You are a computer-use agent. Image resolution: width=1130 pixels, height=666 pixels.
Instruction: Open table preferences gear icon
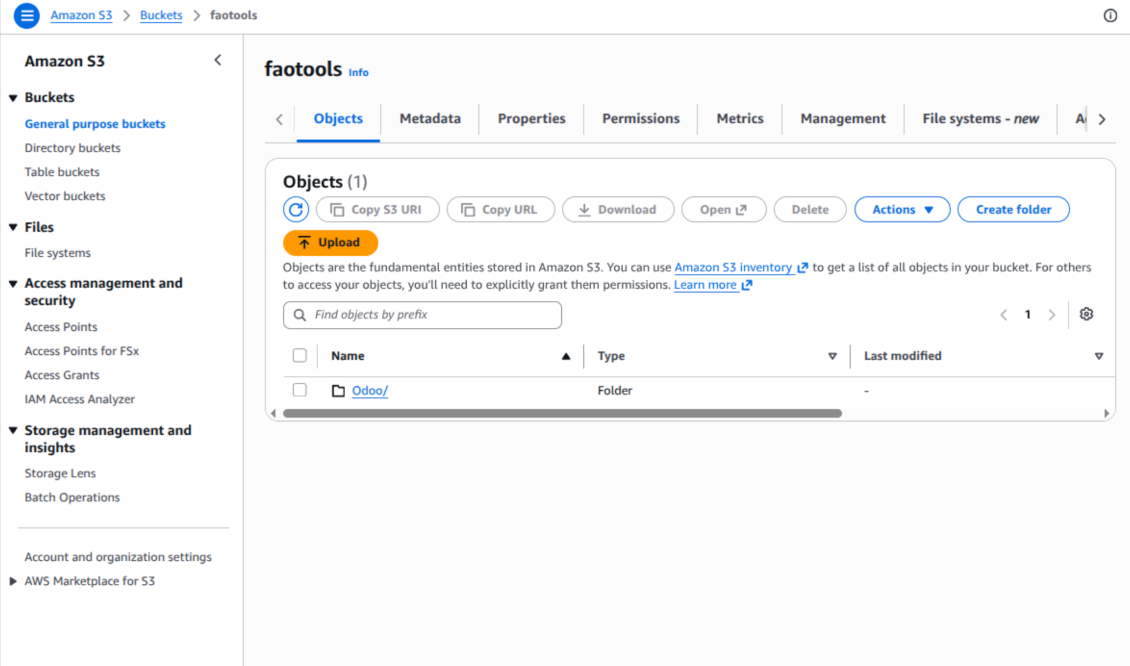pos(1086,314)
